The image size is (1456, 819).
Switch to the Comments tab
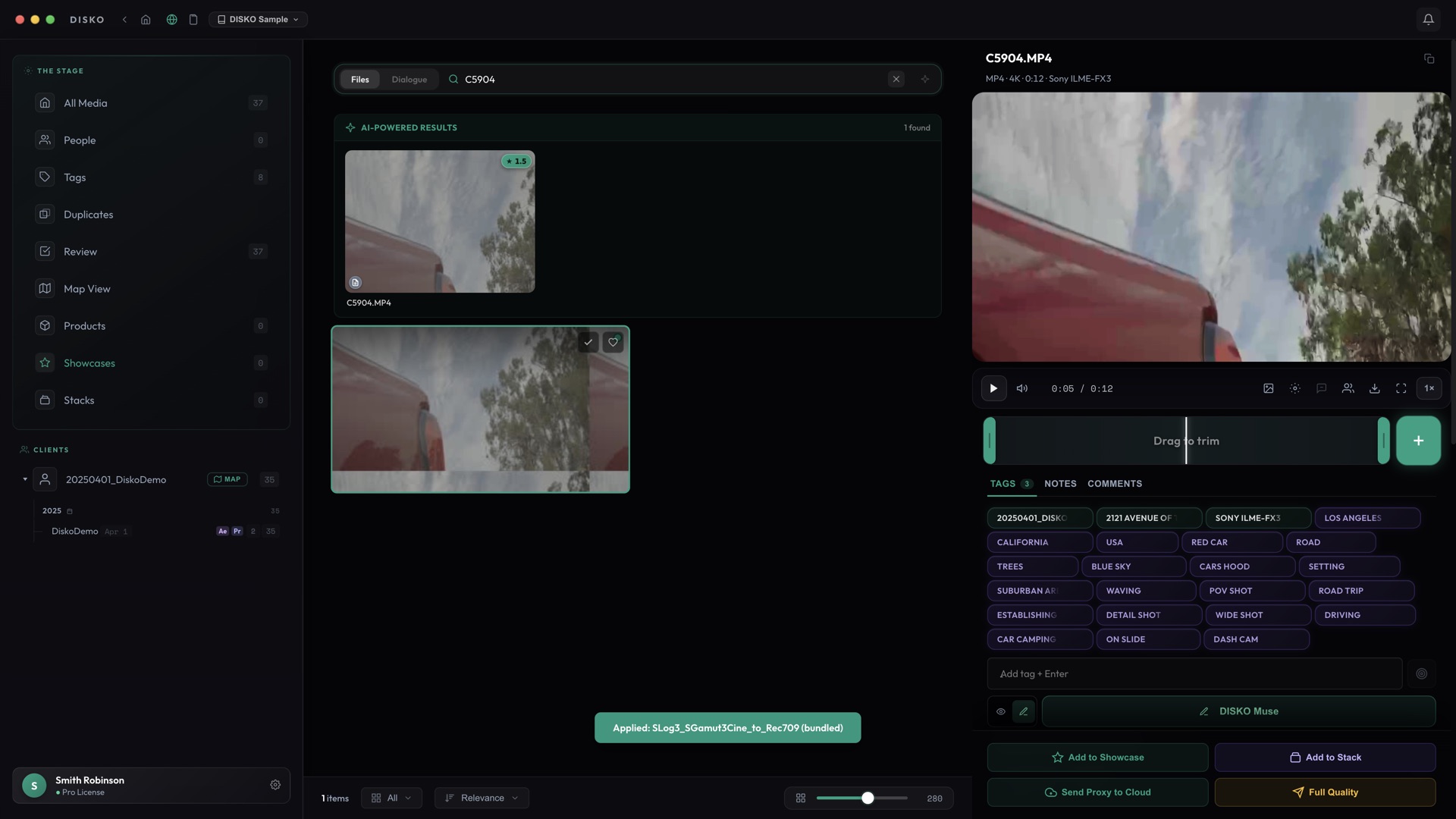tap(1114, 484)
